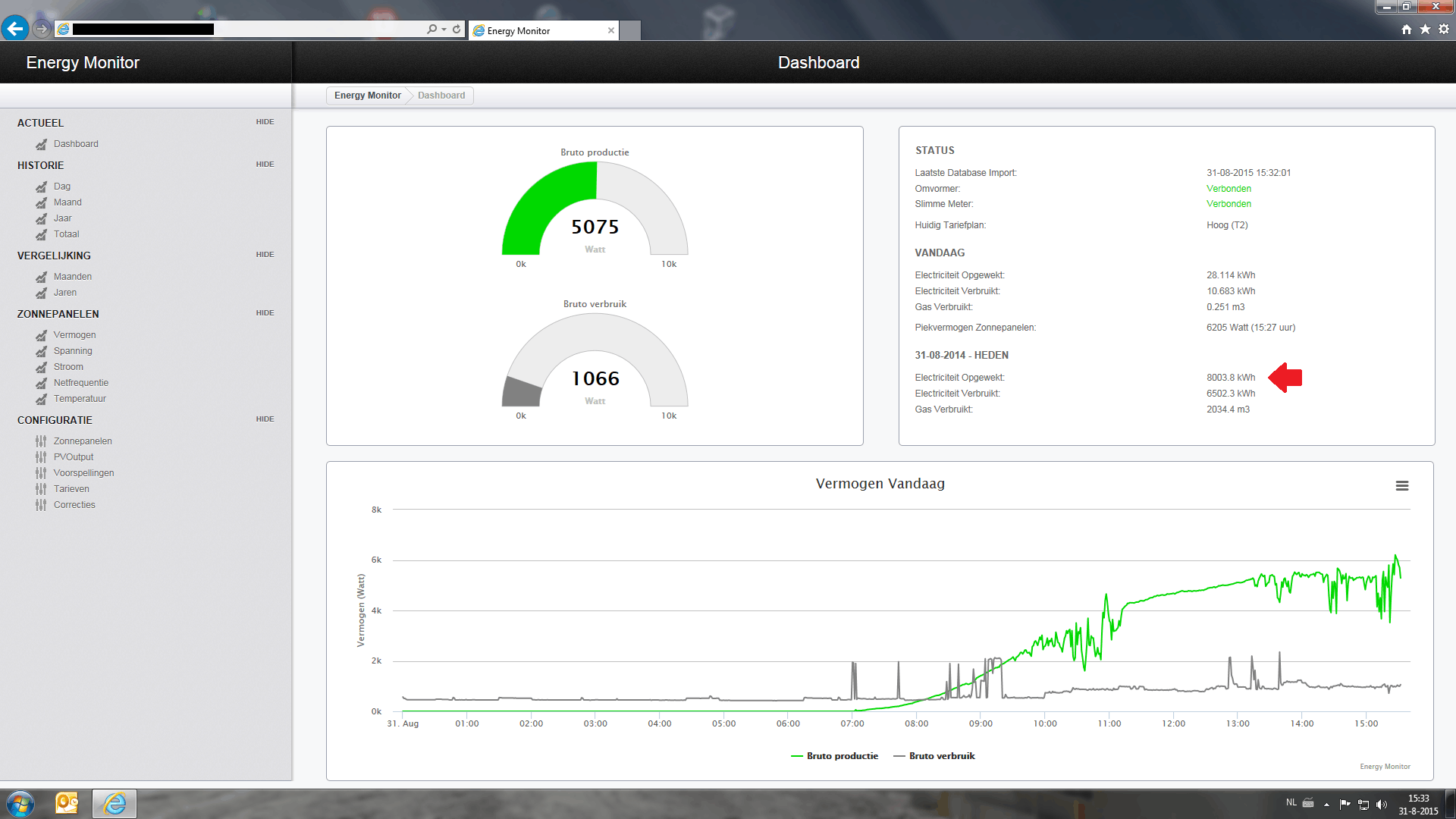1456x819 pixels.
Task: Click the sliders icon next to PVOutput
Action: click(x=41, y=457)
